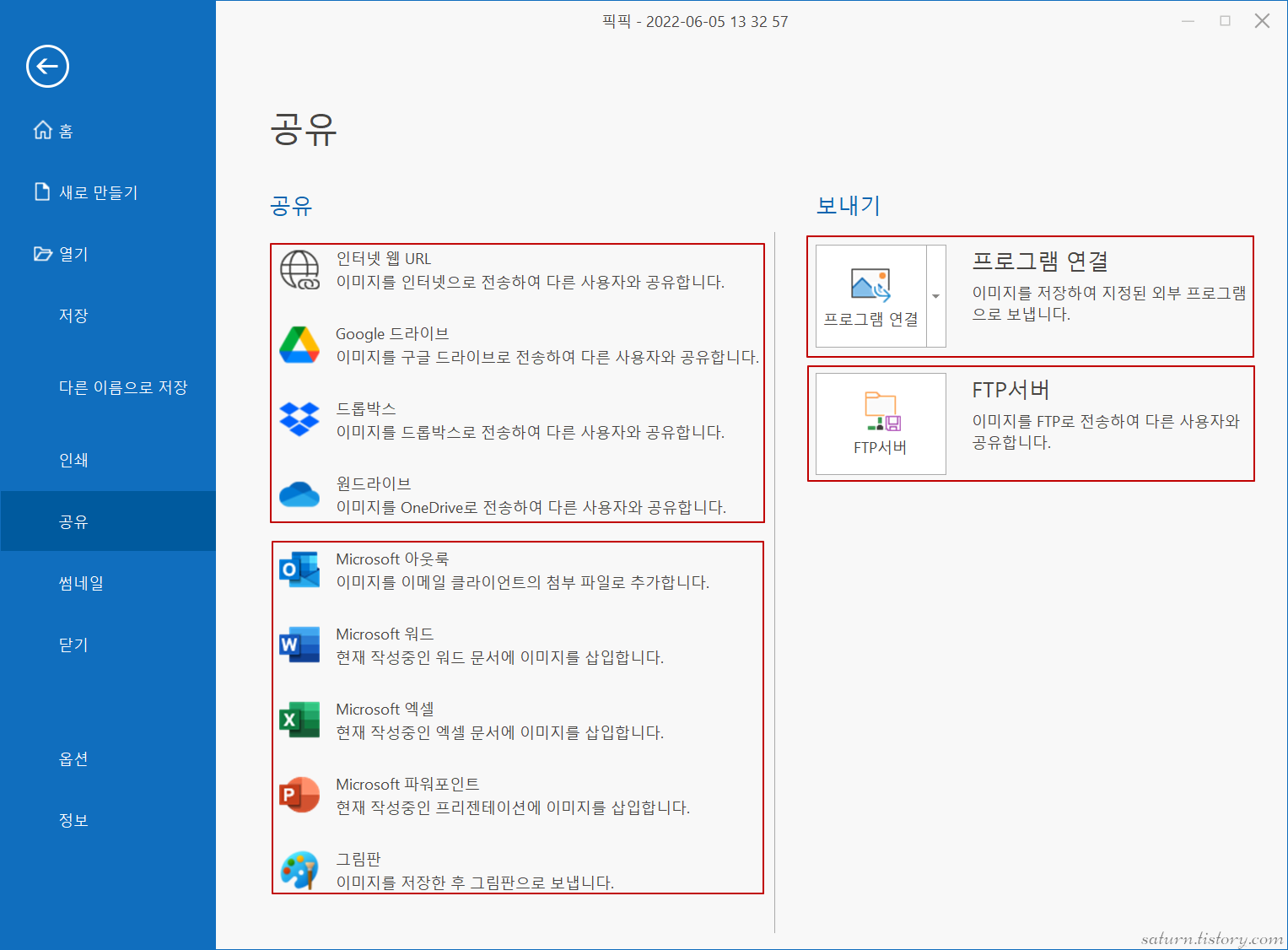Click description 현재 작성중인 워드 문서에 이미지를 삽입합니다
Image resolution: width=1288 pixels, height=950 pixels.
(500, 657)
